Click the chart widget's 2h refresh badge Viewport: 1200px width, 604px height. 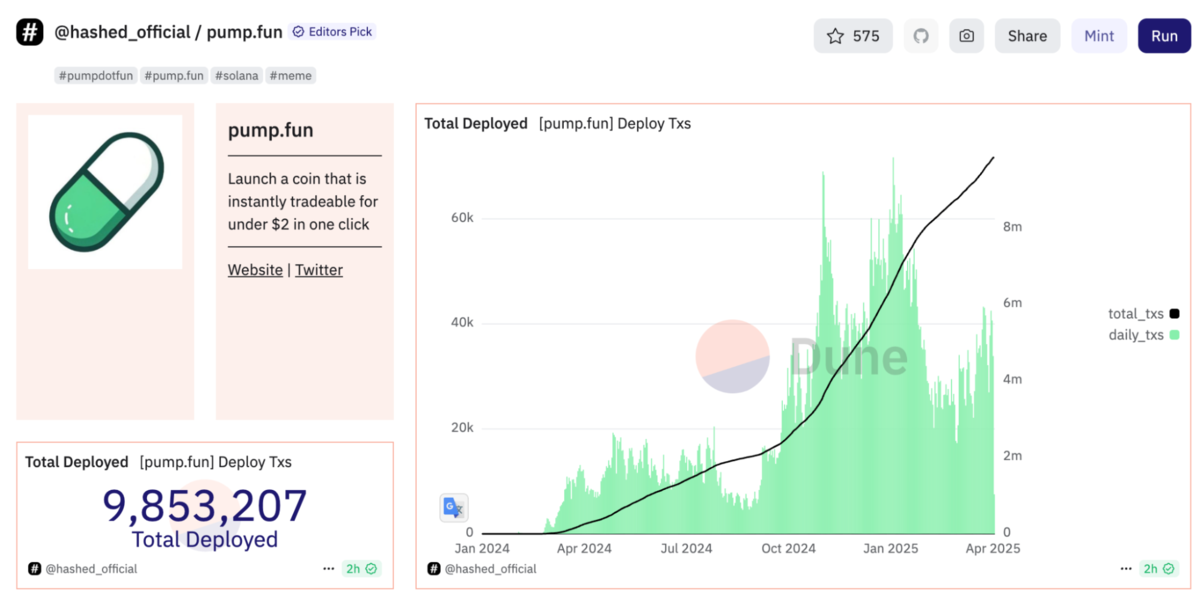click(1160, 569)
